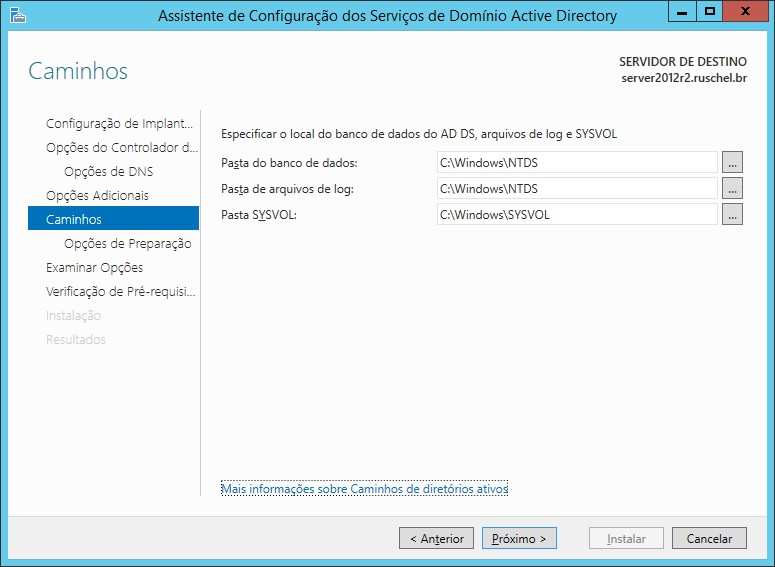The image size is (775, 567).
Task: Click the SERVIDOR DE DESTINO caption
Action: tap(683, 62)
